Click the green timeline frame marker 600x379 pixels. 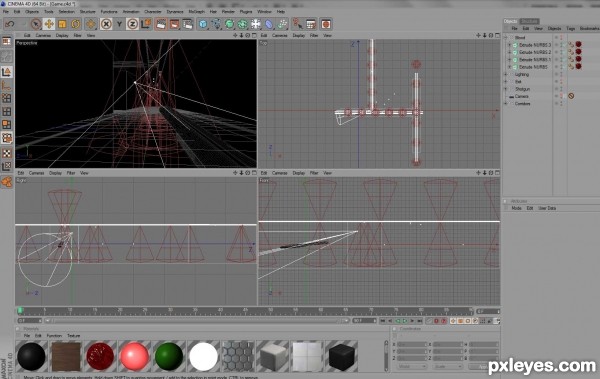(x=20, y=310)
